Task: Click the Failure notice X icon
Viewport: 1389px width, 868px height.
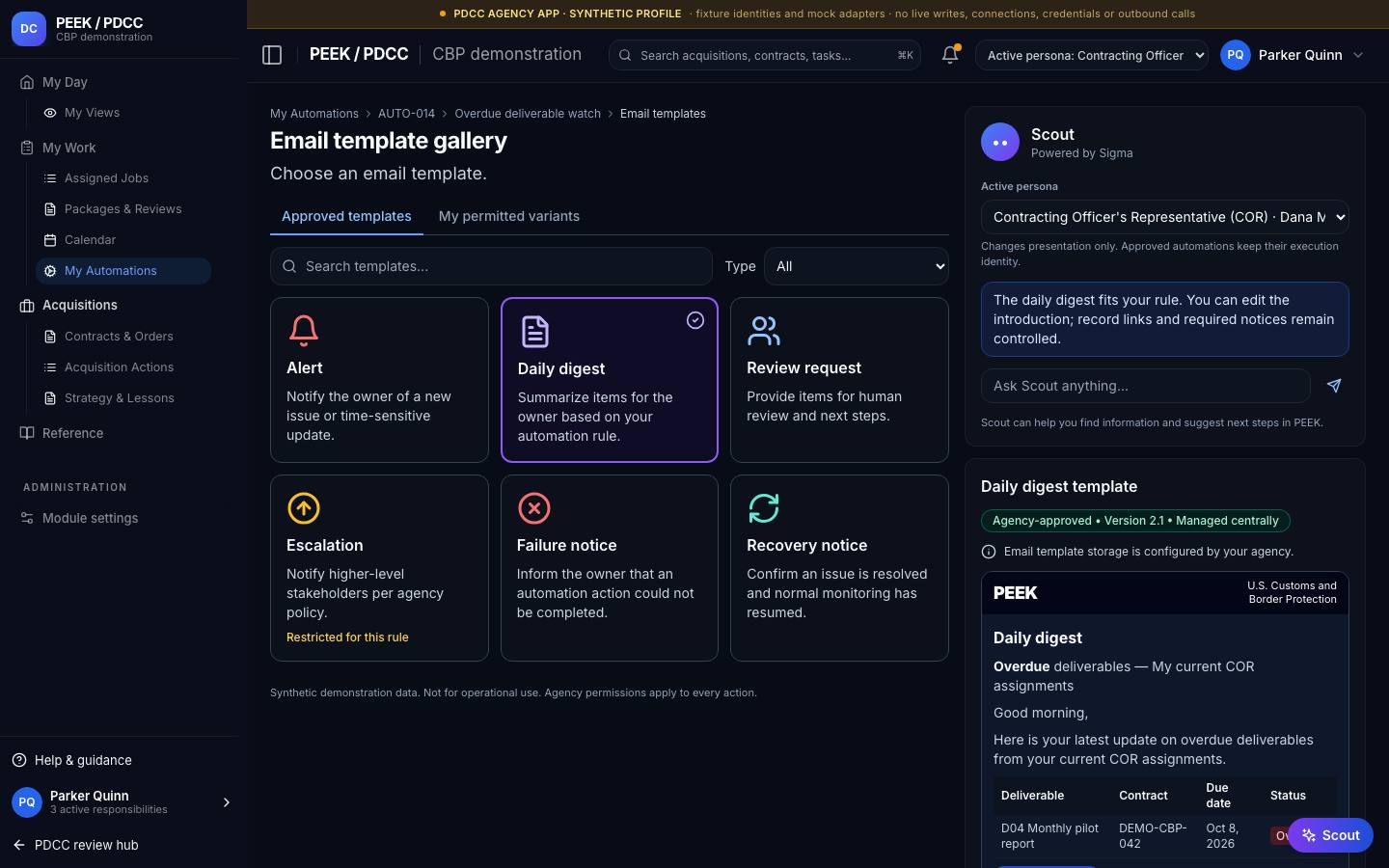Action: click(x=533, y=508)
